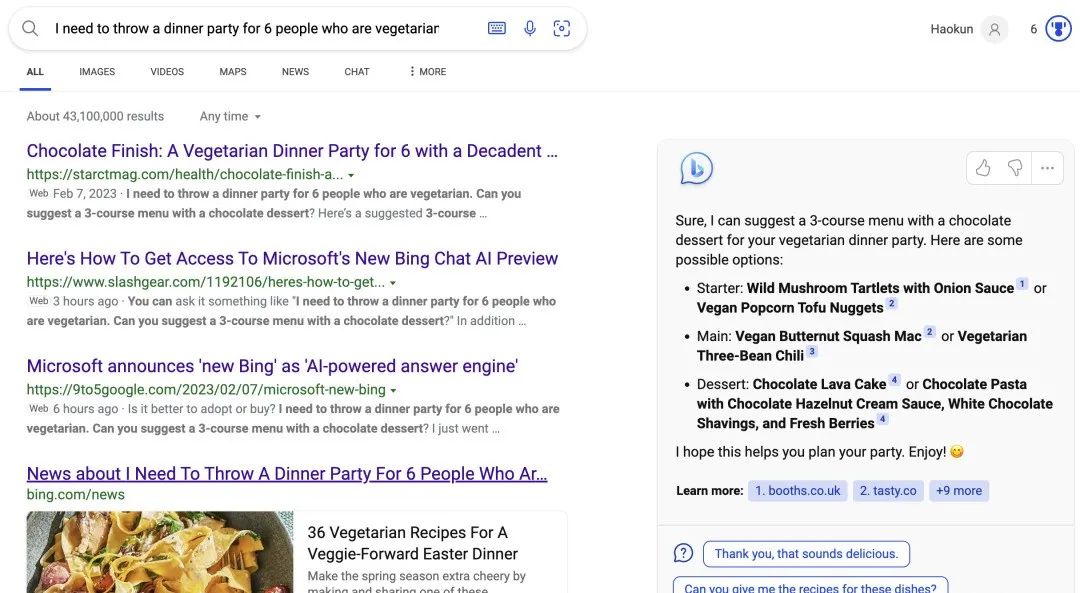Open citation 4 after Chocolate Lava Cake
Viewport: 1080px width, 593px height.
point(894,379)
